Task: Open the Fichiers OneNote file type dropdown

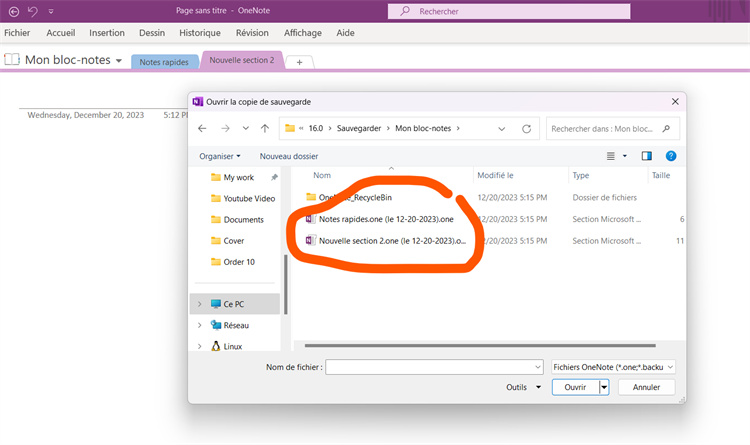Action: [613, 367]
